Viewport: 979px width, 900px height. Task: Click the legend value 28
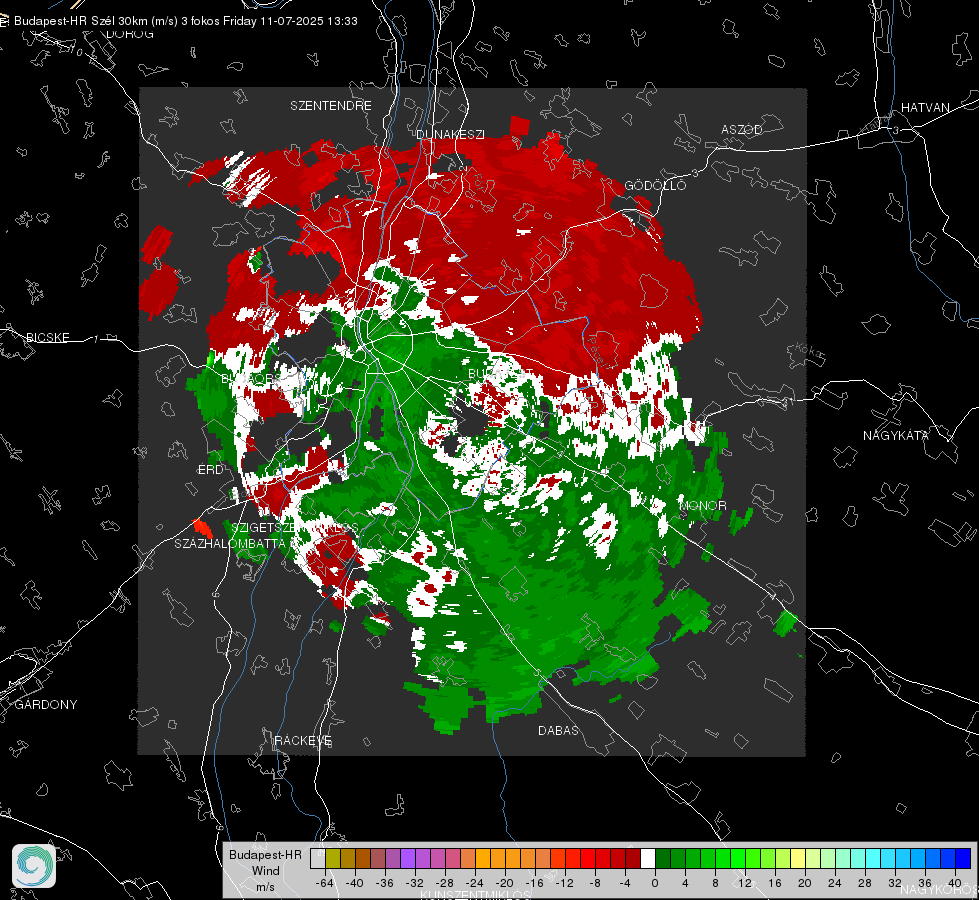pos(865,883)
